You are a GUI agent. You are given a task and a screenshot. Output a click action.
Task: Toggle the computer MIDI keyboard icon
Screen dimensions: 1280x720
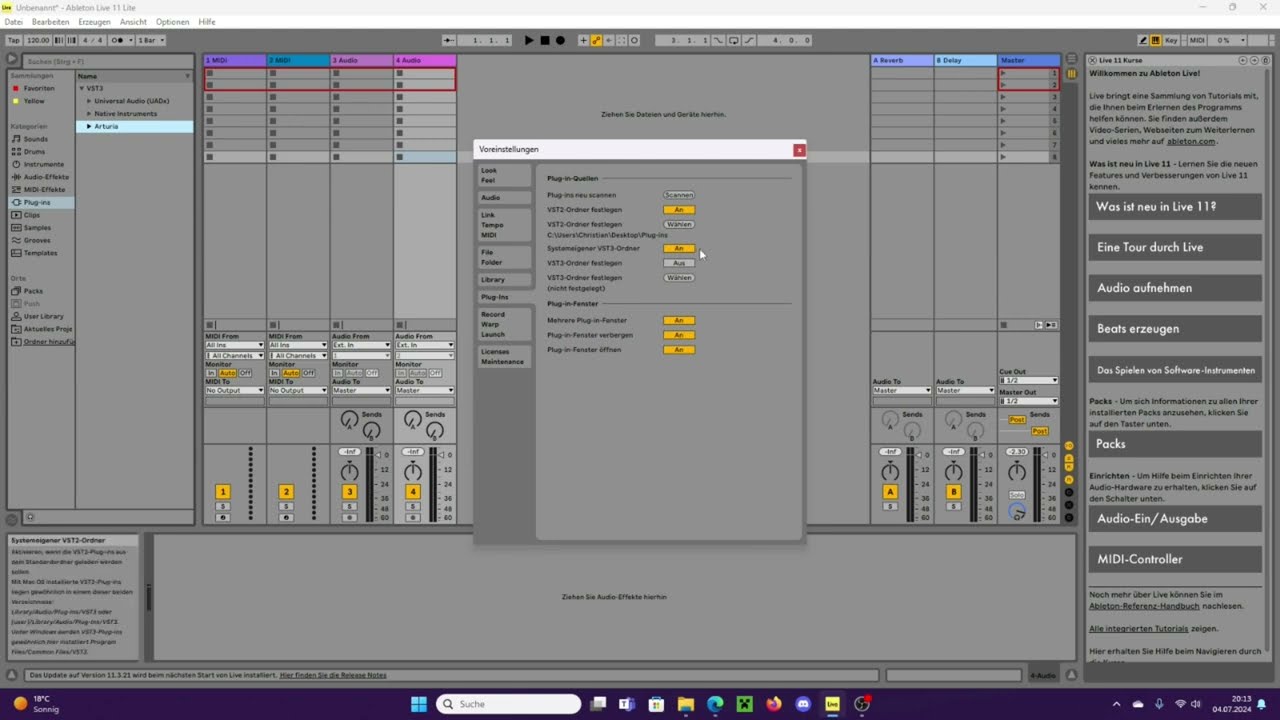[1156, 40]
